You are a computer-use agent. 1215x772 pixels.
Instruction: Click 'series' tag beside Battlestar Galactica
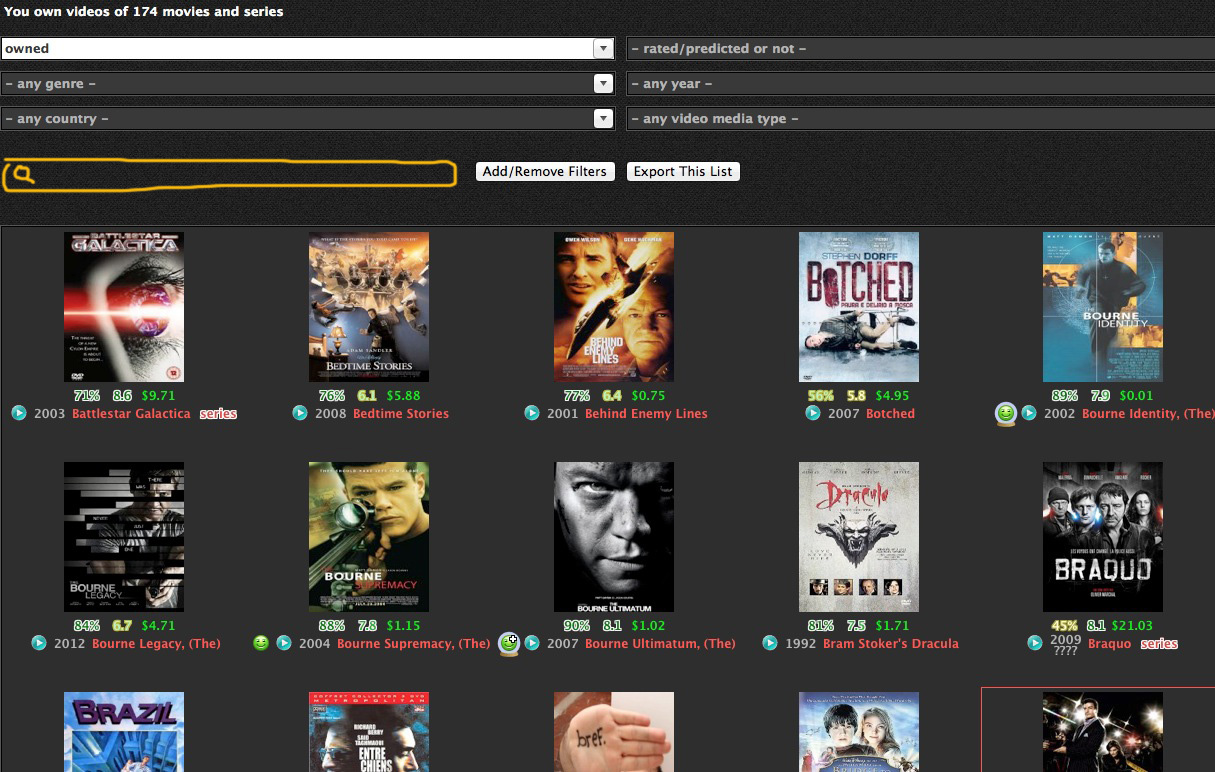[x=218, y=413]
